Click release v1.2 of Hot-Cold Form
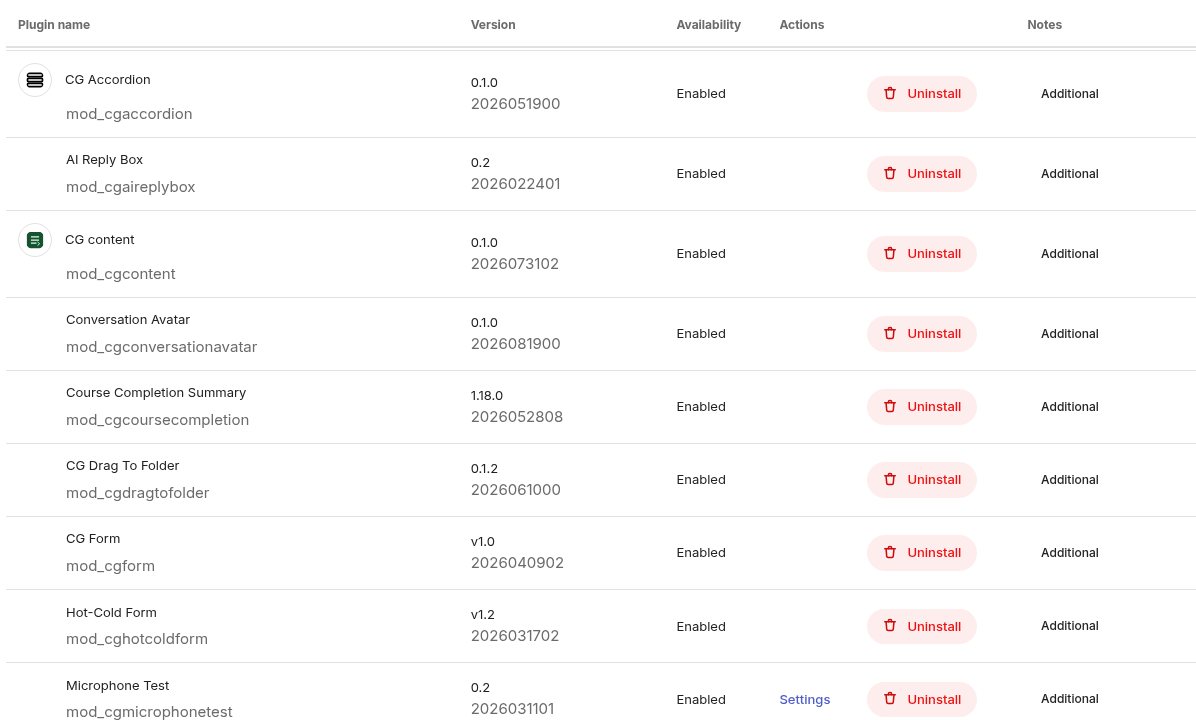Viewport: 1196px width, 720px height. click(483, 615)
